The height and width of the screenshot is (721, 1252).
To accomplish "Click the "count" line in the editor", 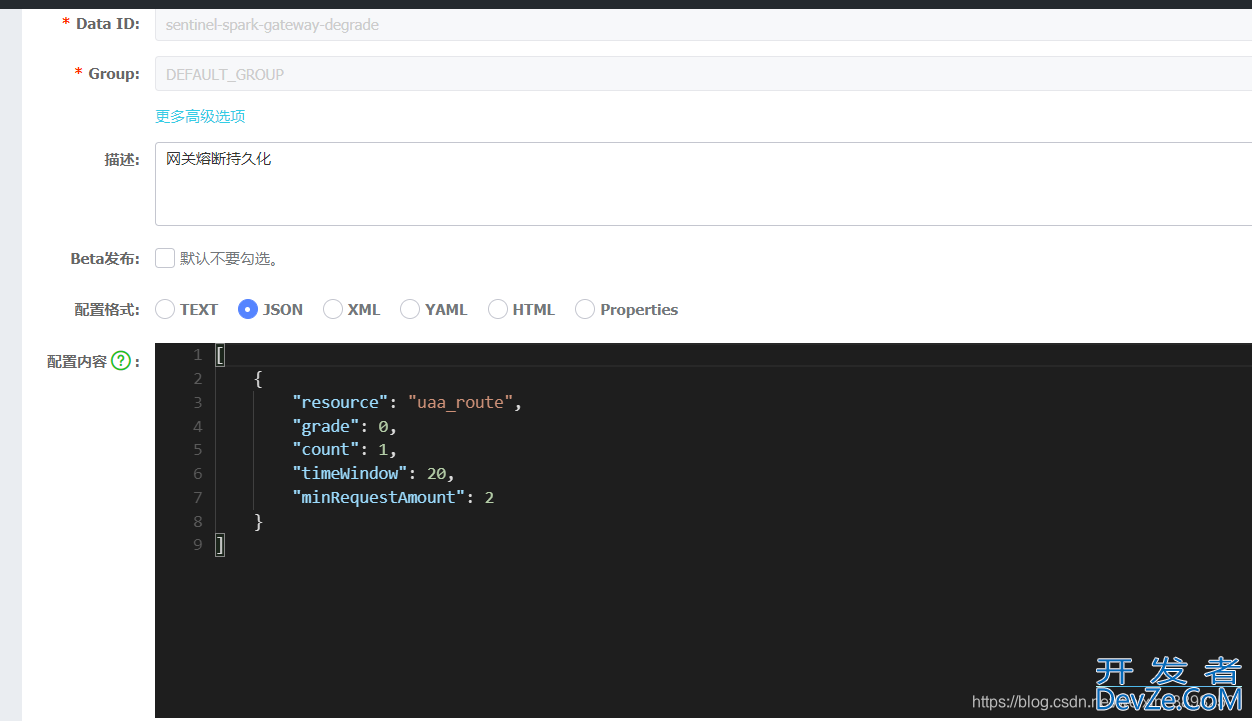I will pos(345,450).
